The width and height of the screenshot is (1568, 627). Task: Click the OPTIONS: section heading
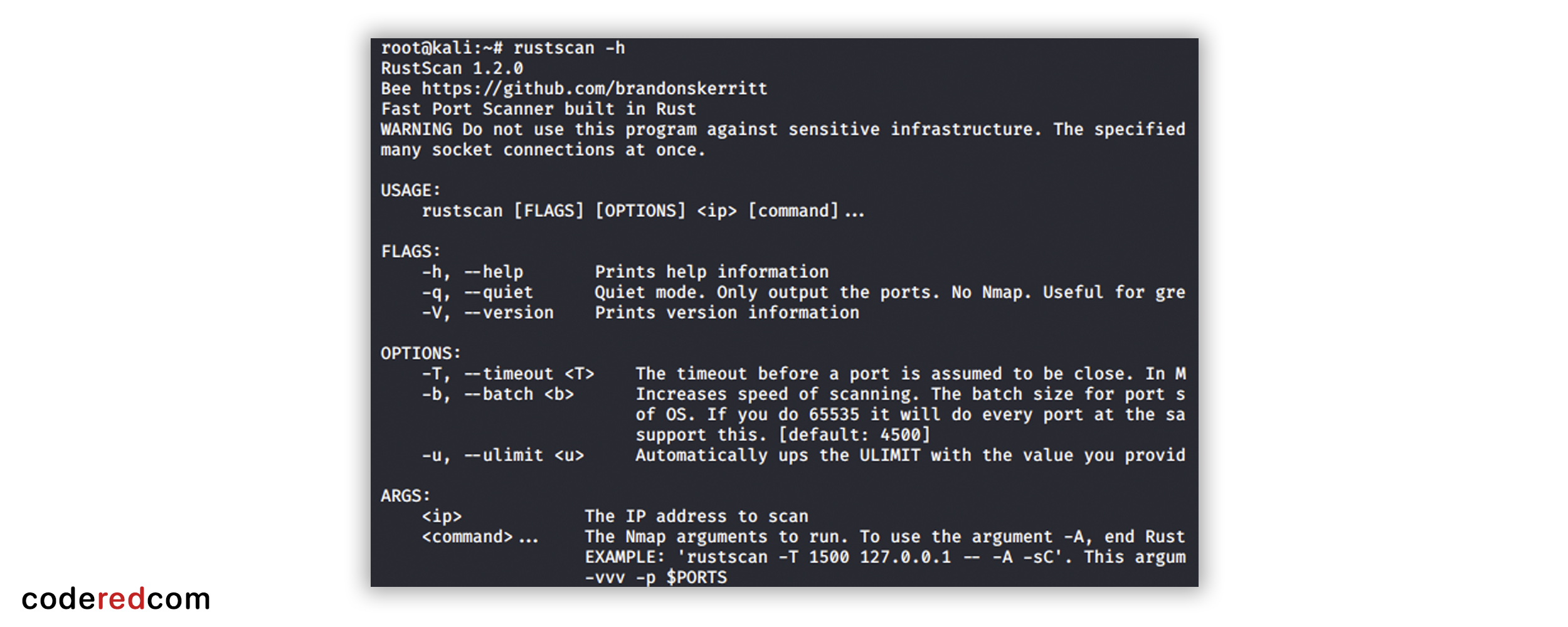tap(420, 354)
